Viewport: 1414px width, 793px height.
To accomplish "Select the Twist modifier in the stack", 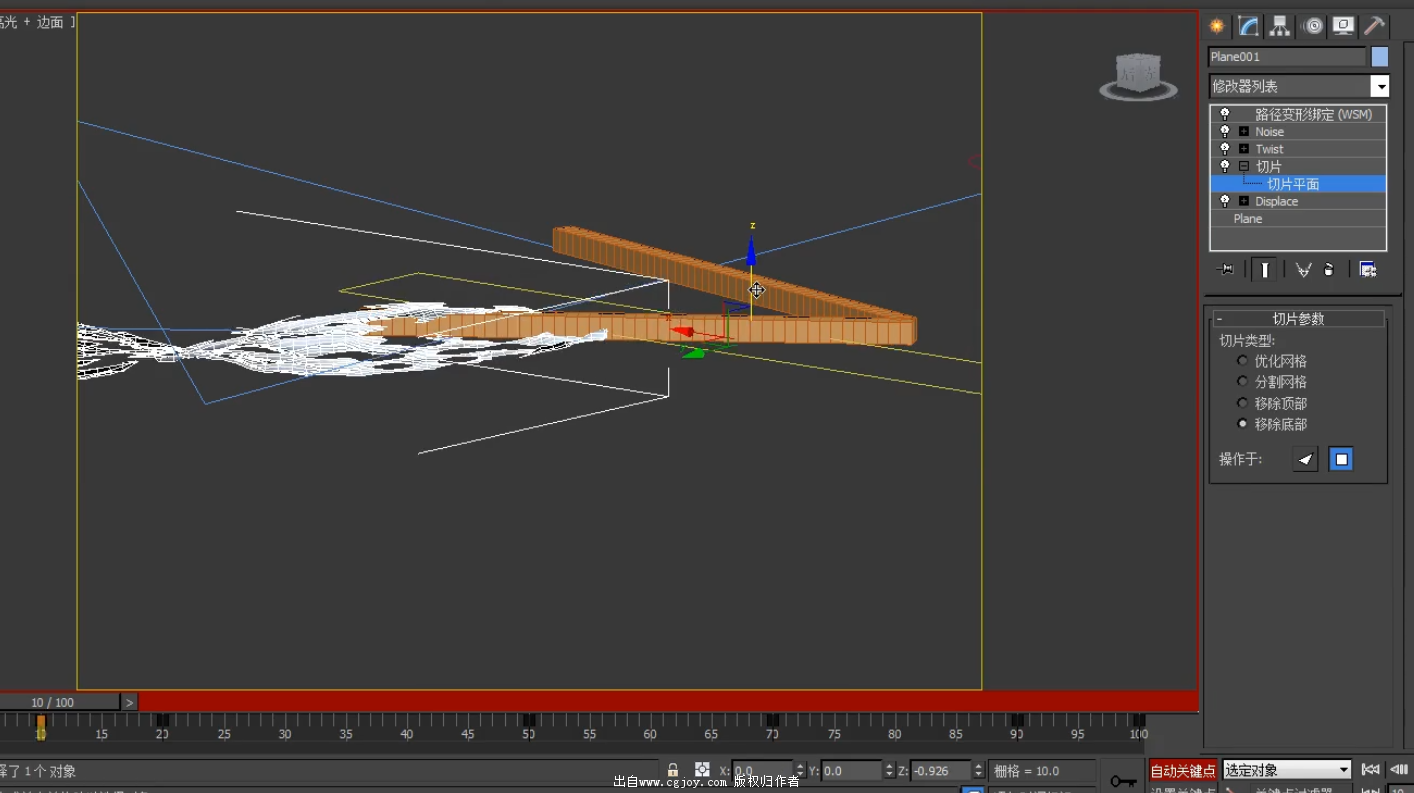I will [x=1269, y=149].
